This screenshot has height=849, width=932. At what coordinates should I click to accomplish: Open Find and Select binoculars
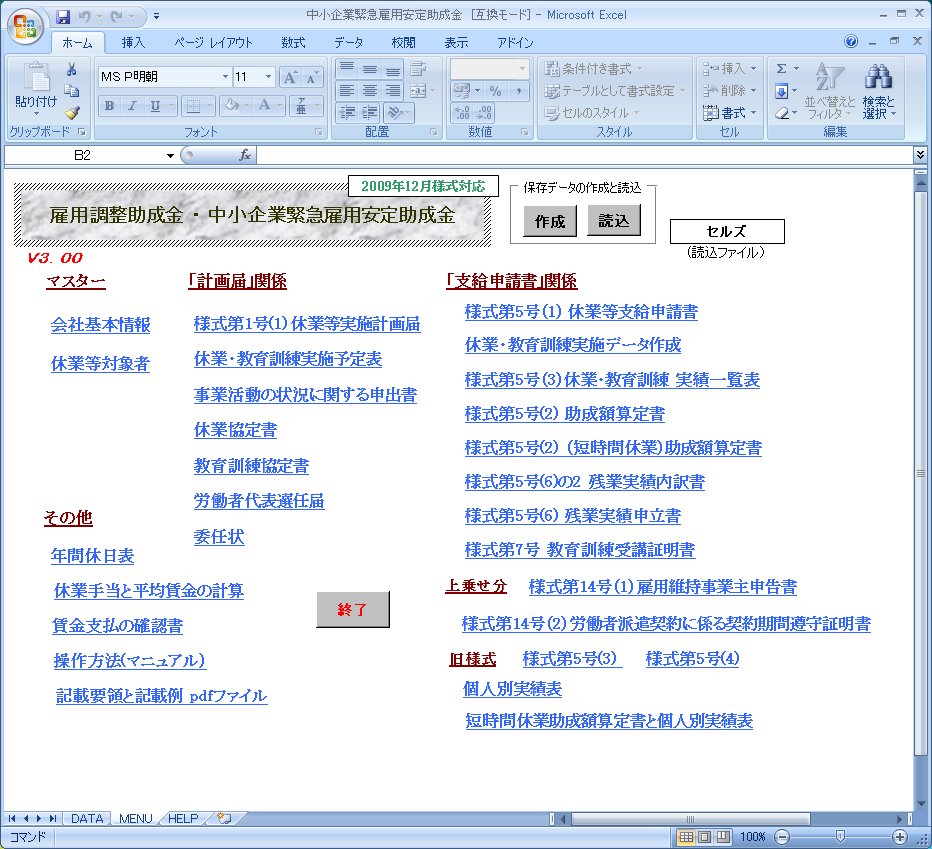pyautogui.click(x=879, y=91)
